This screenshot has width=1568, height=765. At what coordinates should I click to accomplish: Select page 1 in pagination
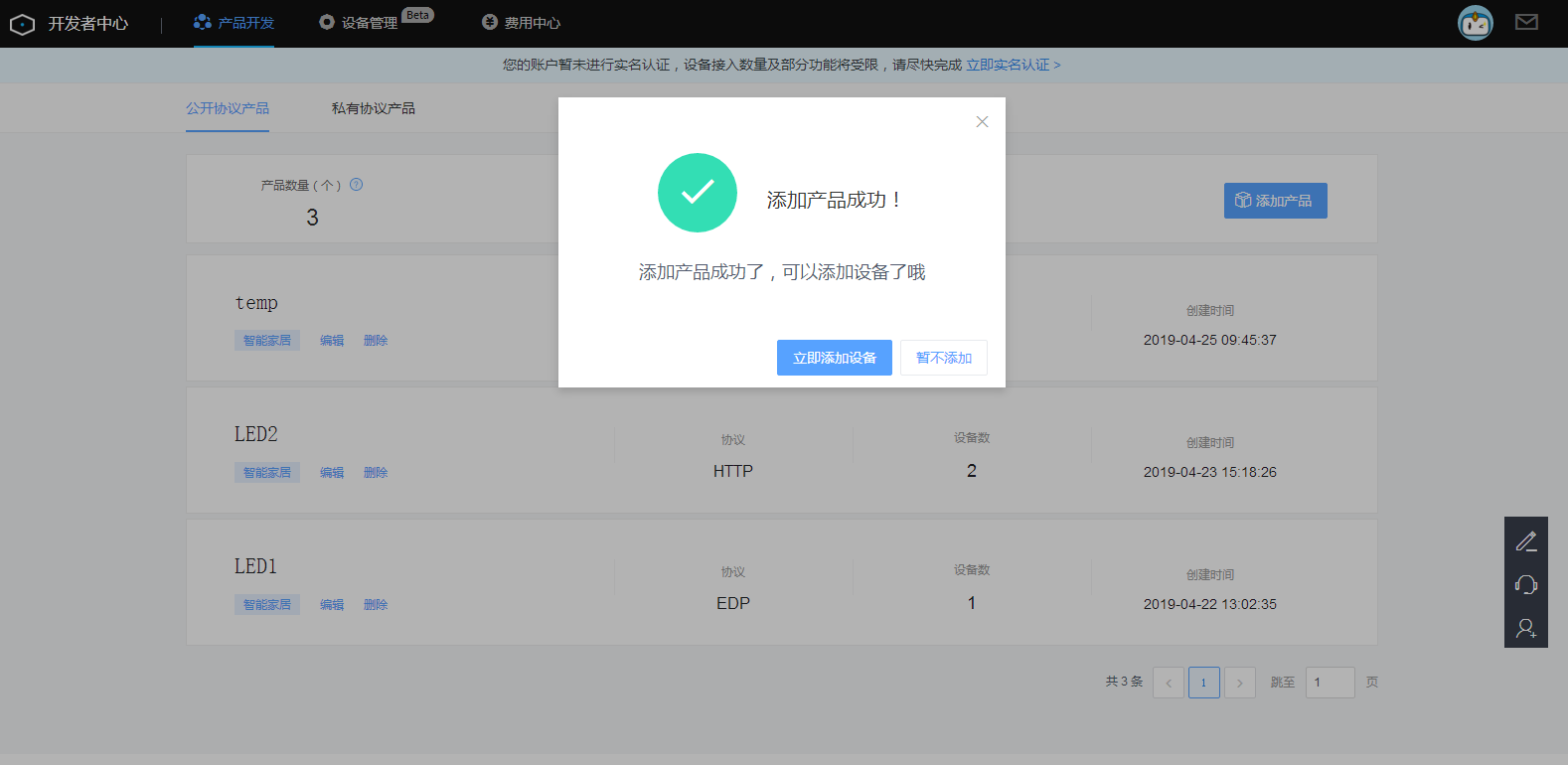coord(1204,683)
